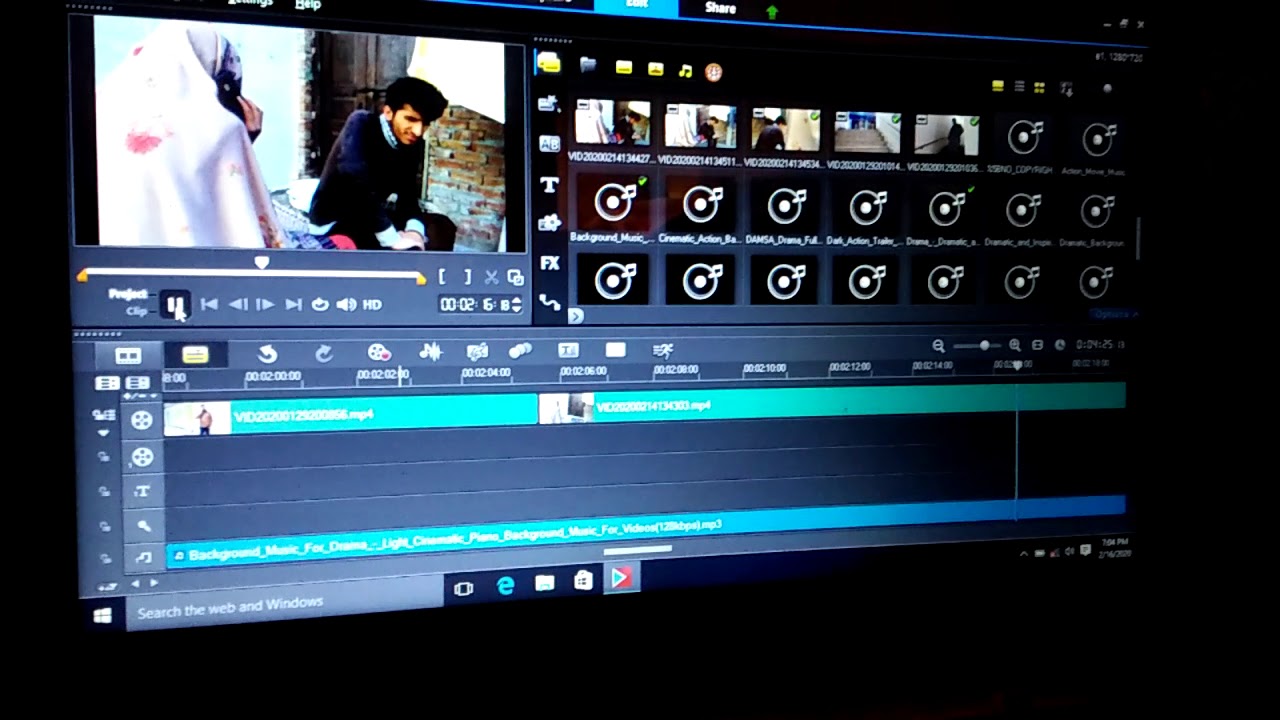
Task: Open the Path library
Action: [549, 301]
